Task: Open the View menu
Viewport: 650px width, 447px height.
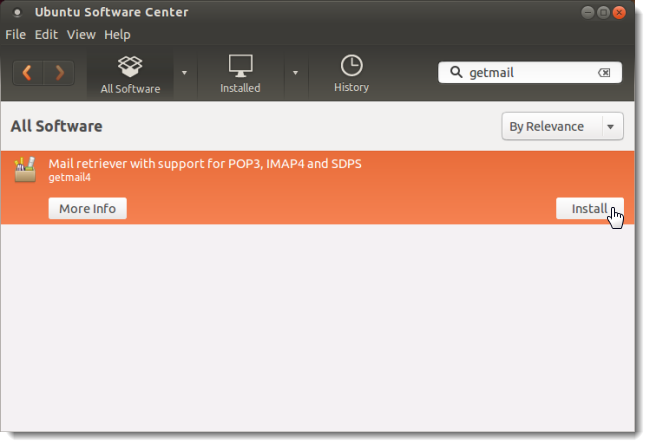Action: 81,34
